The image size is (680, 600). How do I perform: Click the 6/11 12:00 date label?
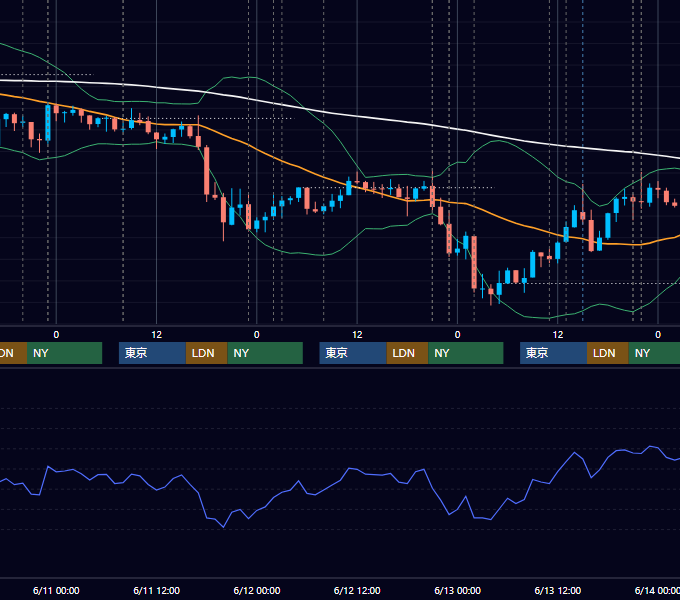click(156, 590)
